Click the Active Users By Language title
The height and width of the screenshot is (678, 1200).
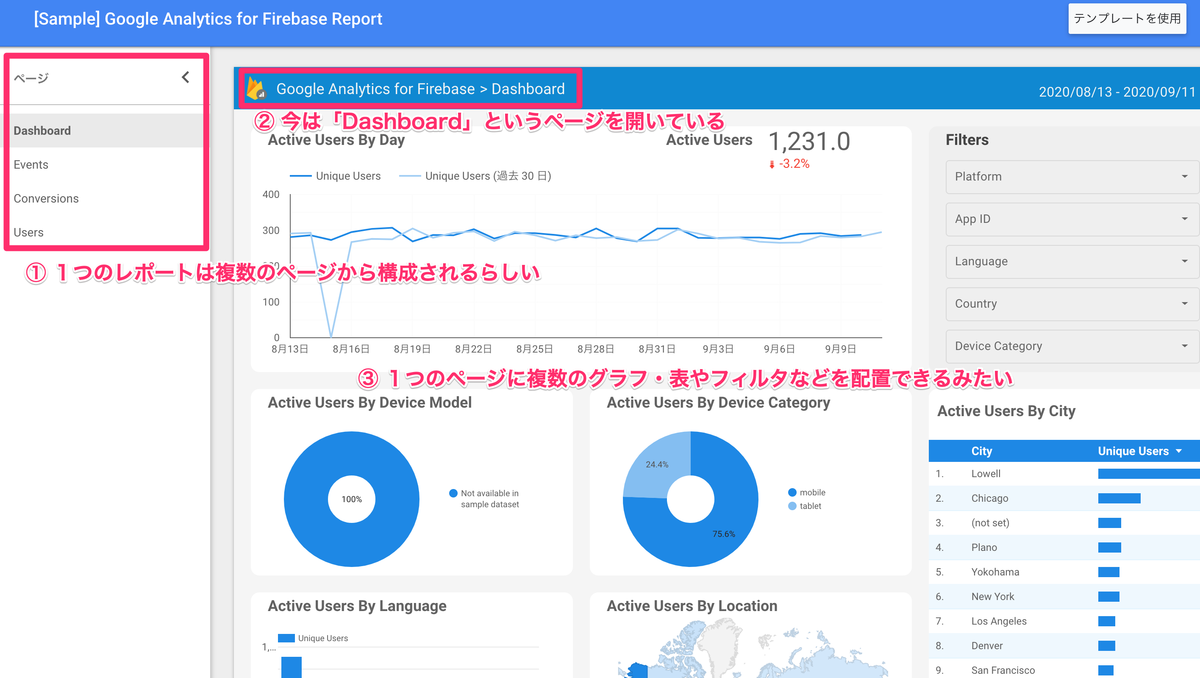click(357, 606)
